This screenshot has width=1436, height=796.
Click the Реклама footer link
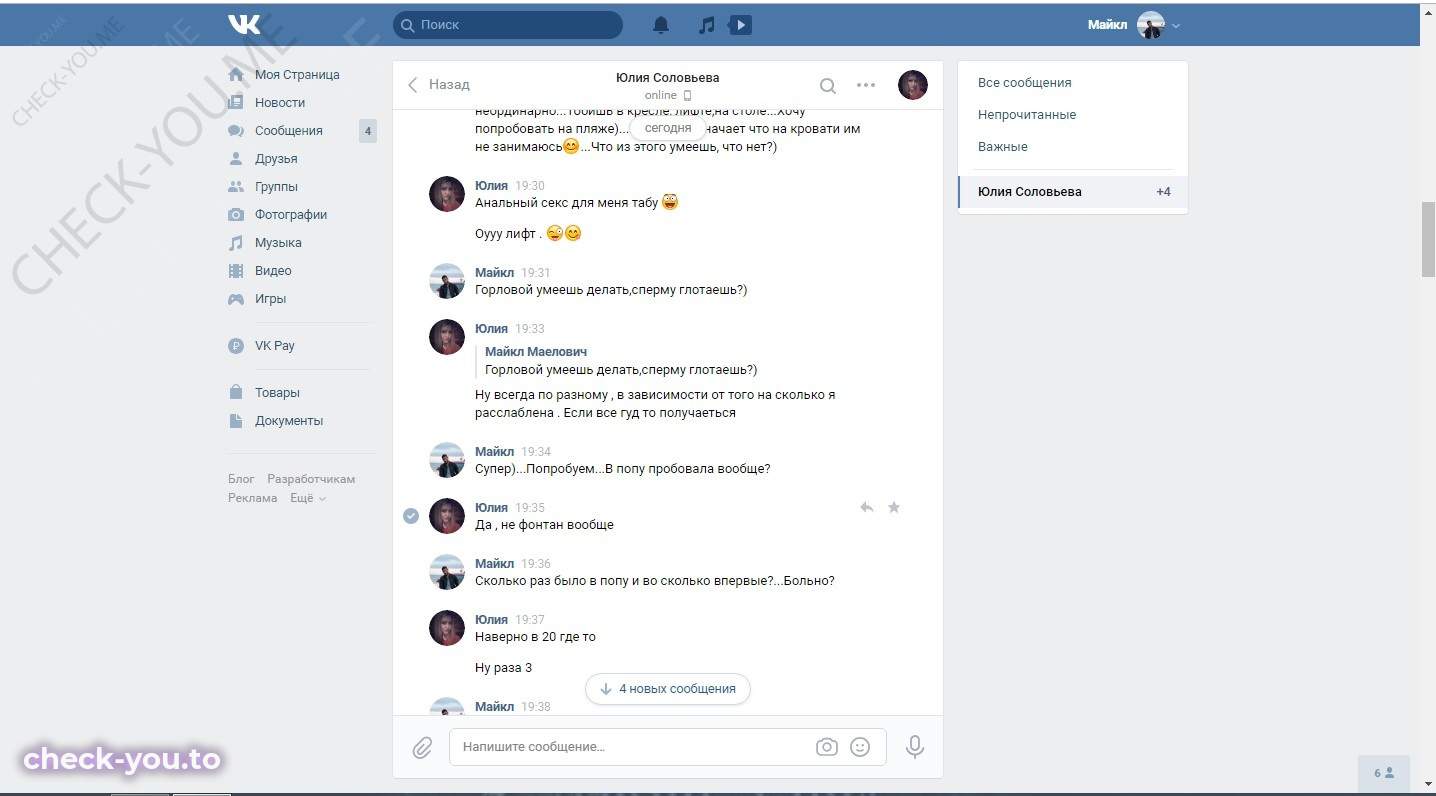[252, 498]
